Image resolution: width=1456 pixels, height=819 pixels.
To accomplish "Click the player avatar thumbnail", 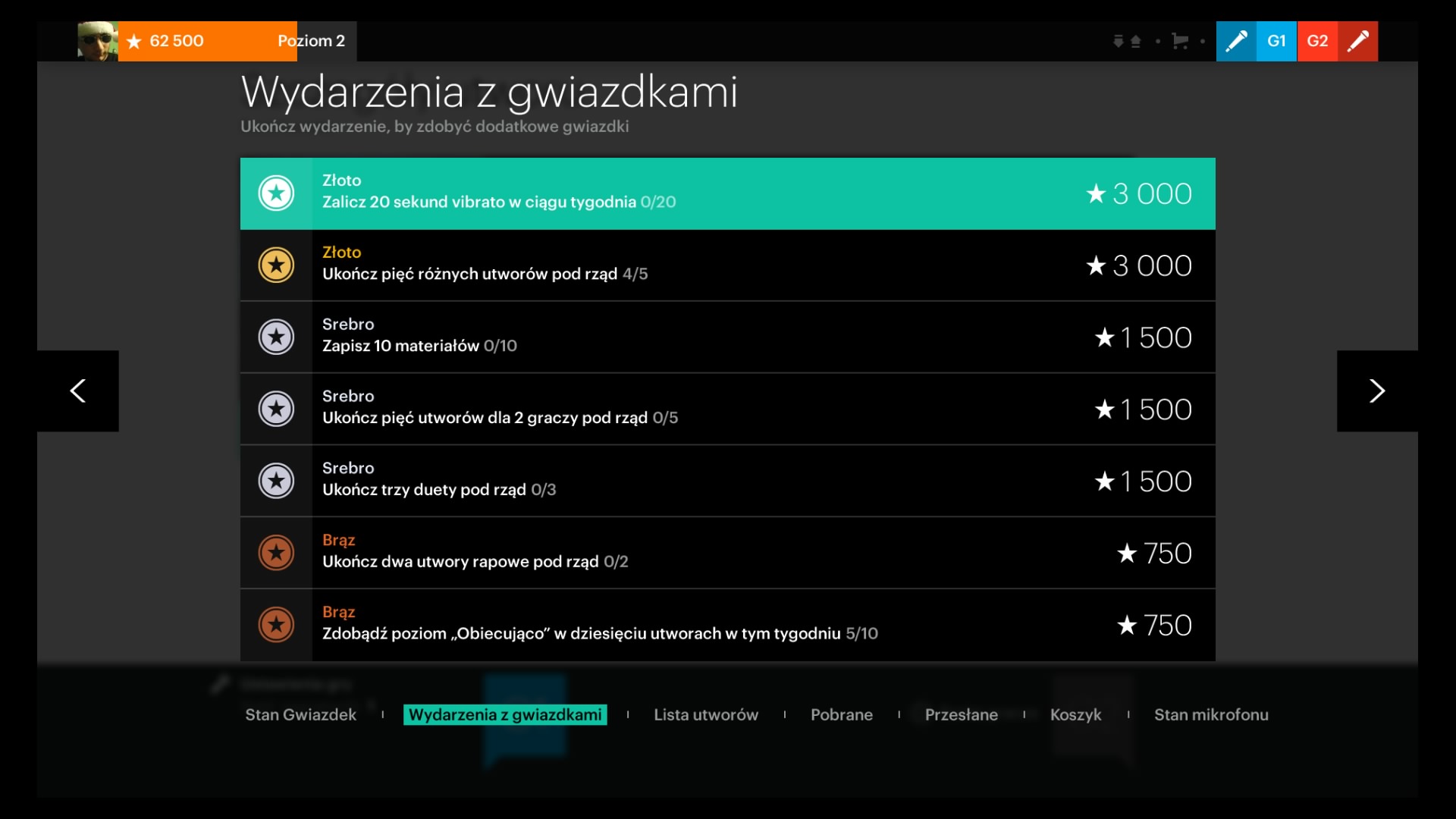I will [x=97, y=41].
